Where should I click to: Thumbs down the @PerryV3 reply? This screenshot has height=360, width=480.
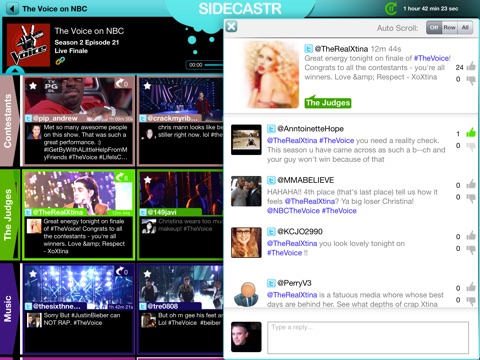click(471, 300)
